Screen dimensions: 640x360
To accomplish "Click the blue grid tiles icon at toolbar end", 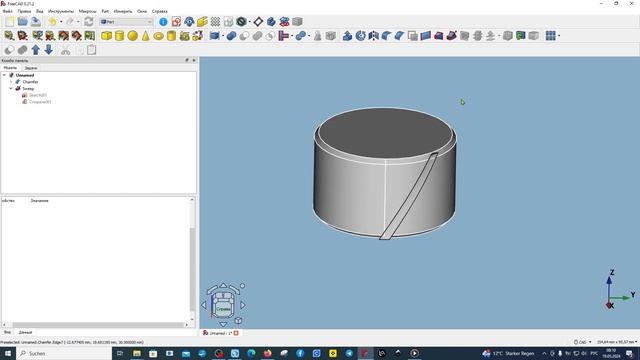I will [551, 36].
